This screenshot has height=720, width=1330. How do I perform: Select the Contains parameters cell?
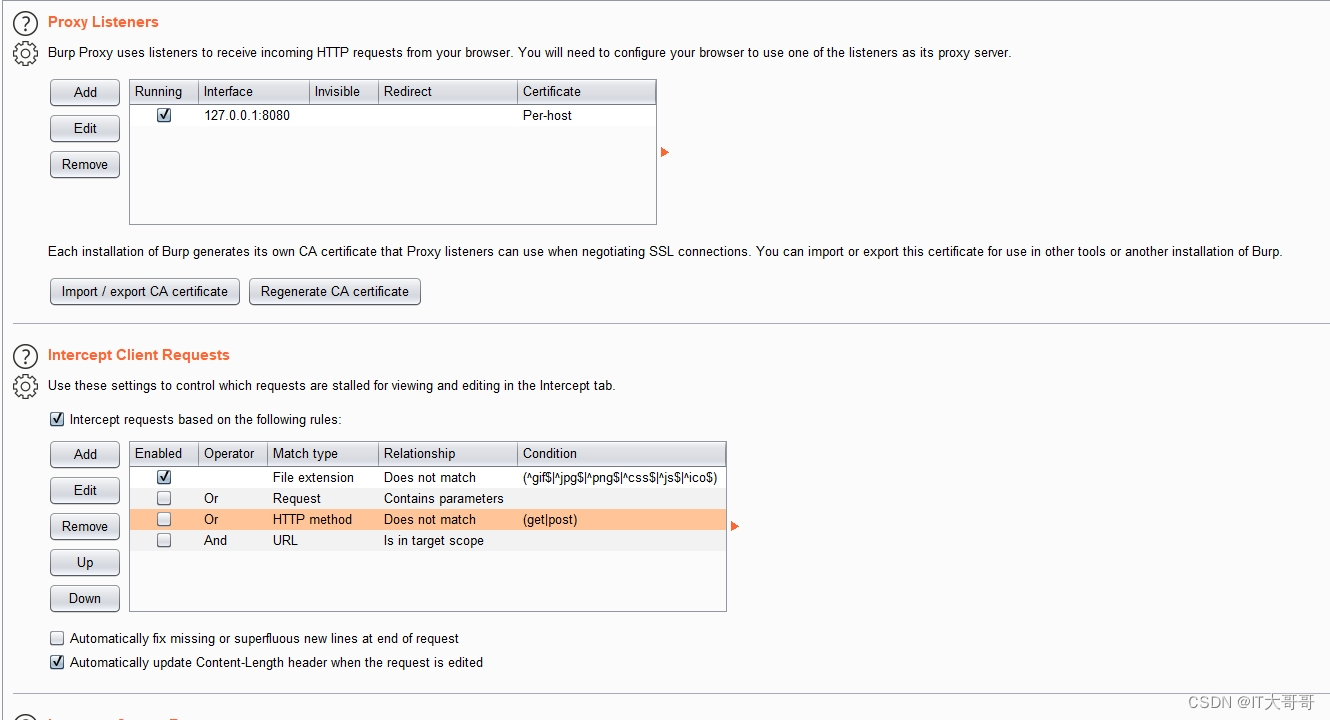[448, 498]
